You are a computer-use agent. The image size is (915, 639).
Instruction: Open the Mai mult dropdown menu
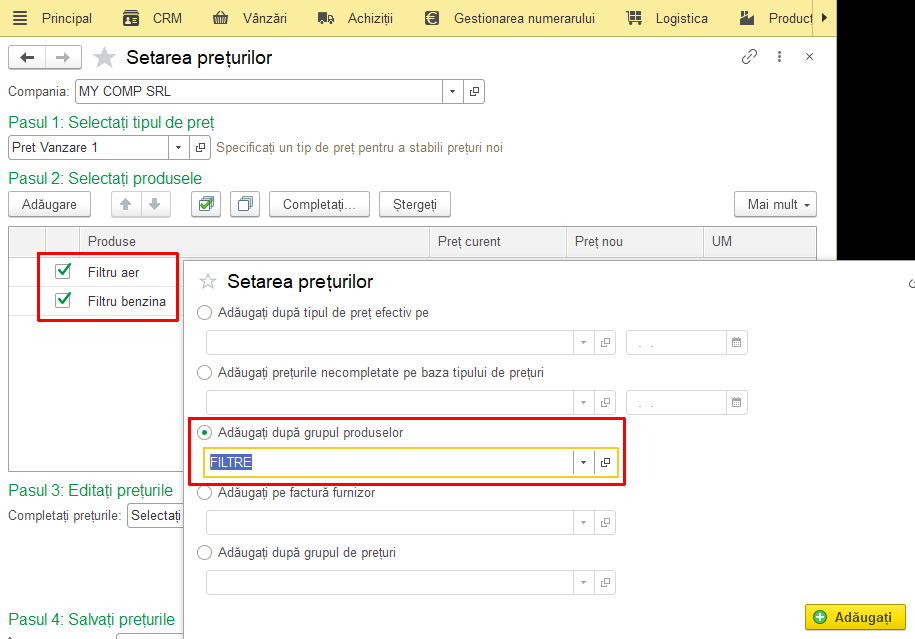[775, 204]
